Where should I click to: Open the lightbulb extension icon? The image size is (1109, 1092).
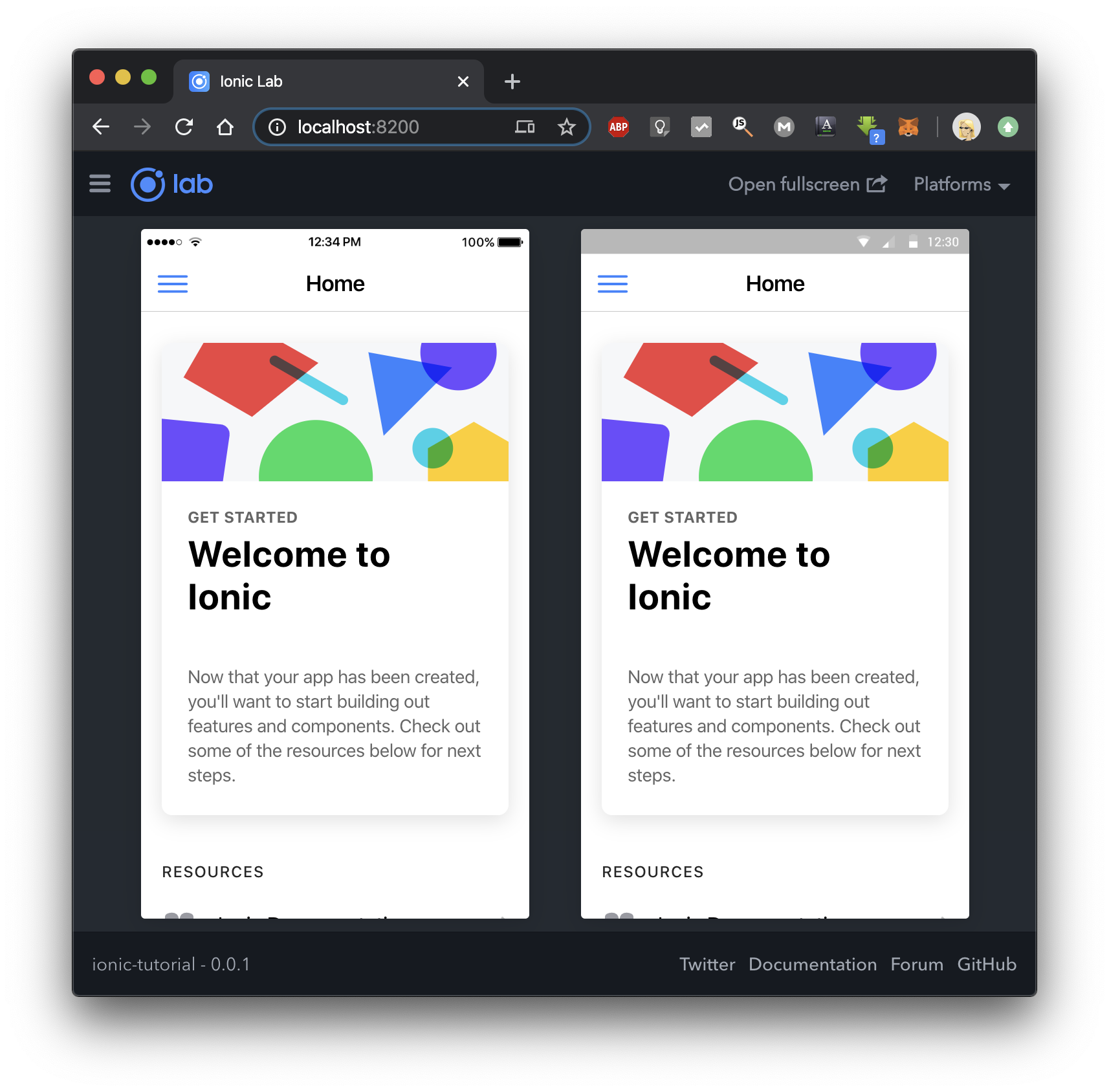click(660, 127)
